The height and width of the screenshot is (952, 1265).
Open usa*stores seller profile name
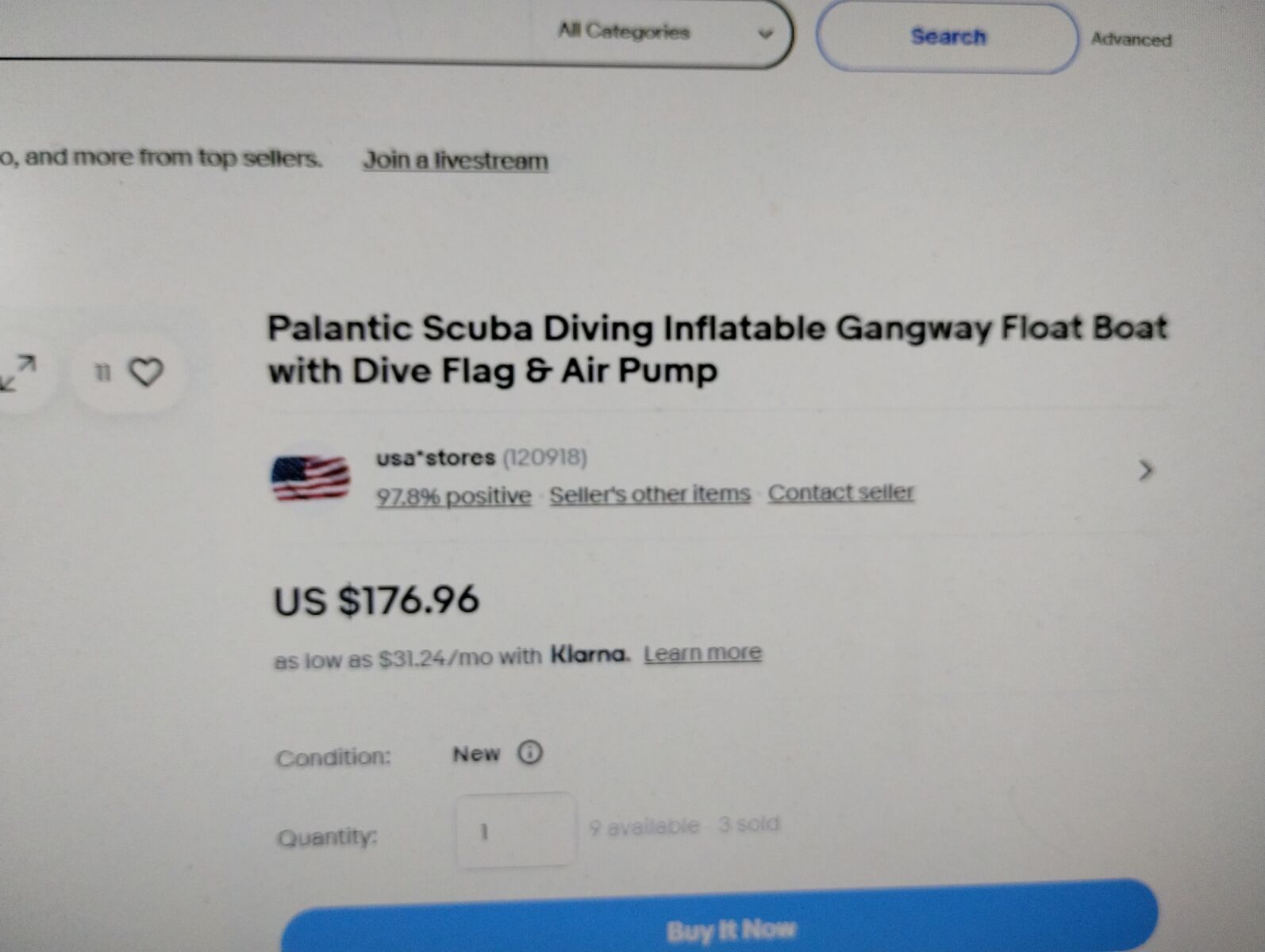tap(436, 458)
